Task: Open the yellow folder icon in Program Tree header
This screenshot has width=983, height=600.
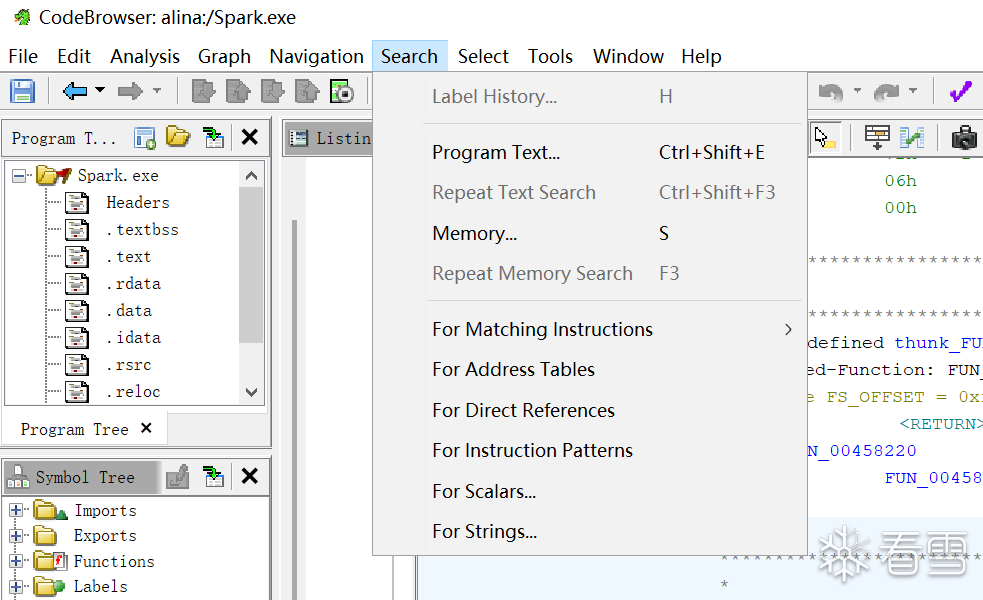Action: coord(178,138)
